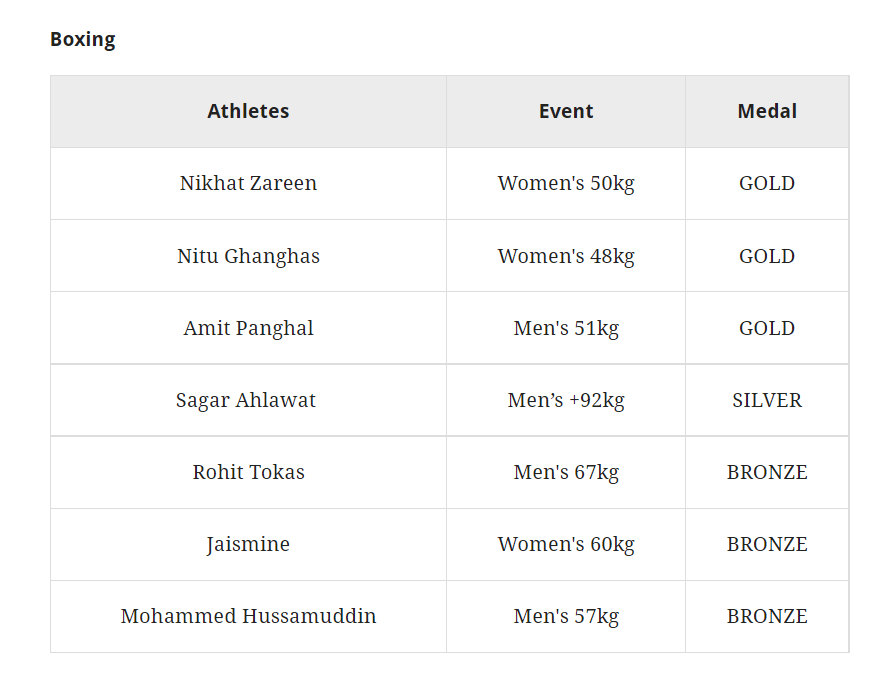Select the Women's 48kg event cell
Image resolution: width=882 pixels, height=673 pixels.
click(566, 256)
